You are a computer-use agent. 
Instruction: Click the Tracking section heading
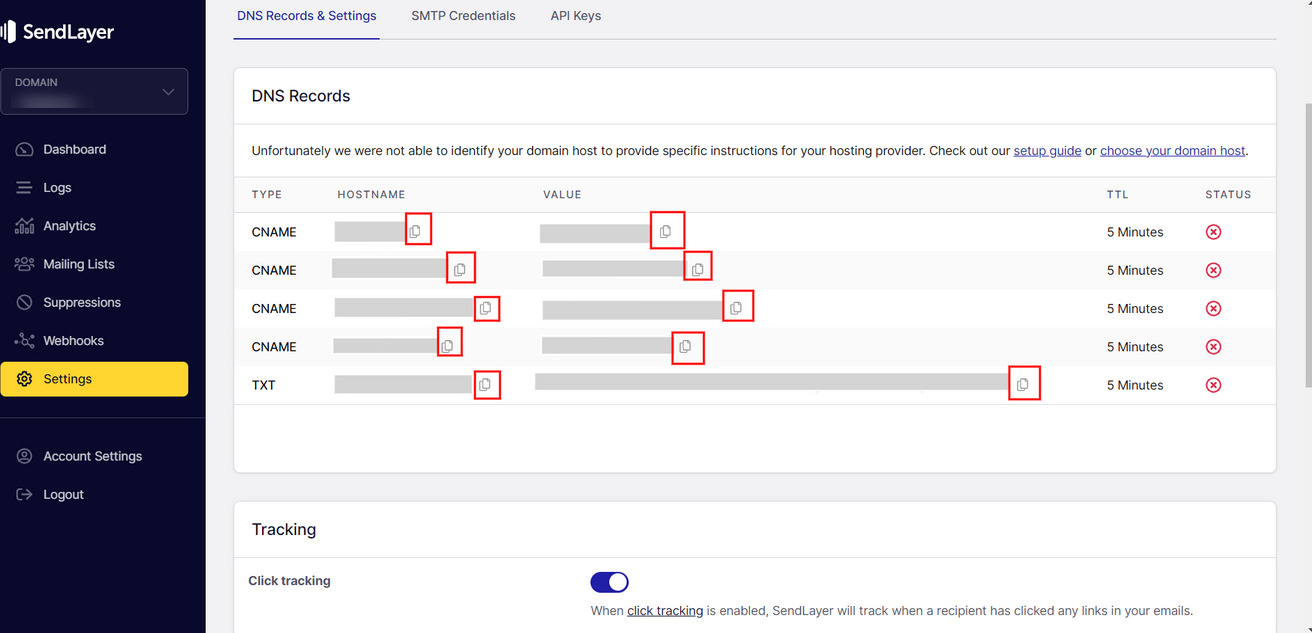coord(284,530)
